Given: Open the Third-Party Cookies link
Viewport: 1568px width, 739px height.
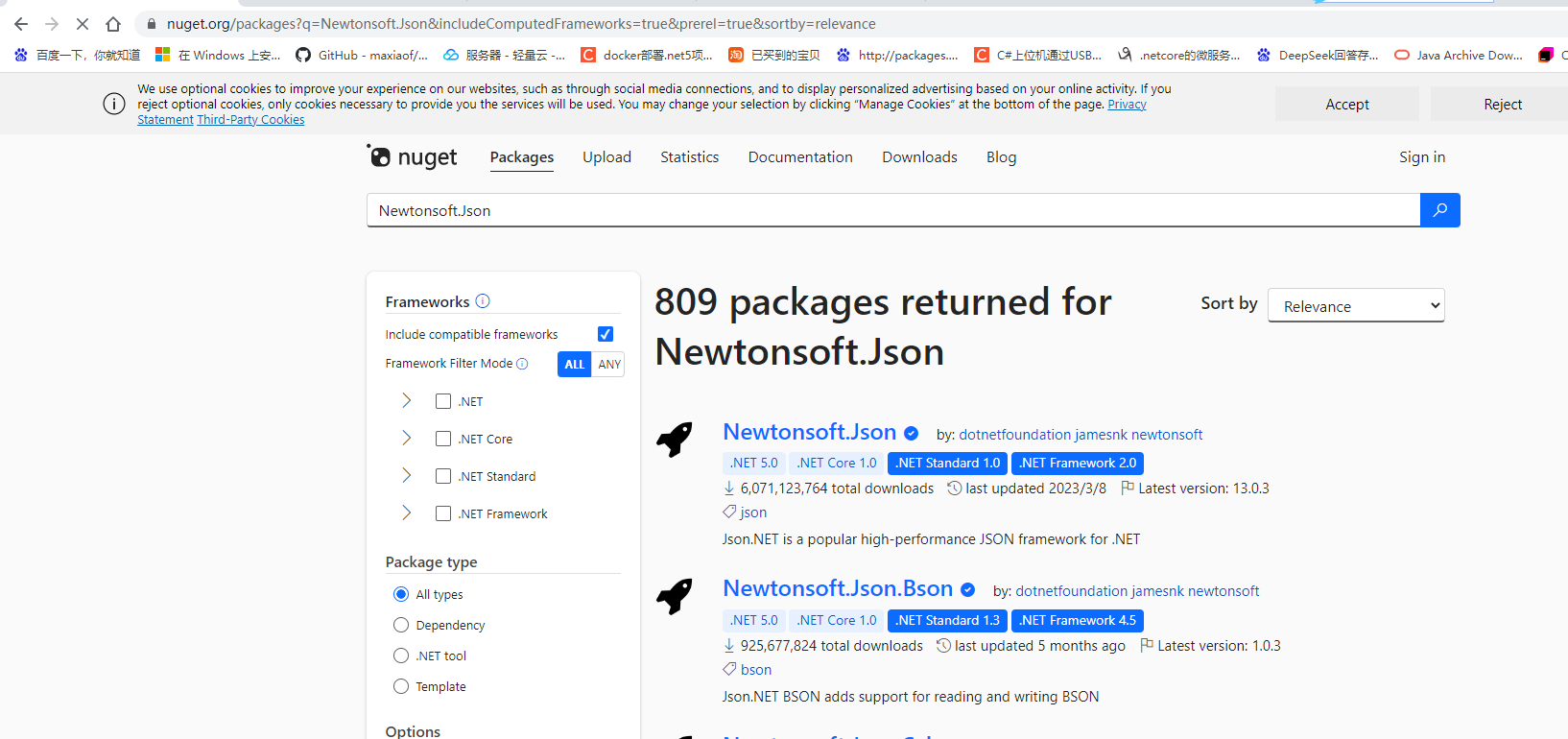Looking at the screenshot, I should (250, 120).
